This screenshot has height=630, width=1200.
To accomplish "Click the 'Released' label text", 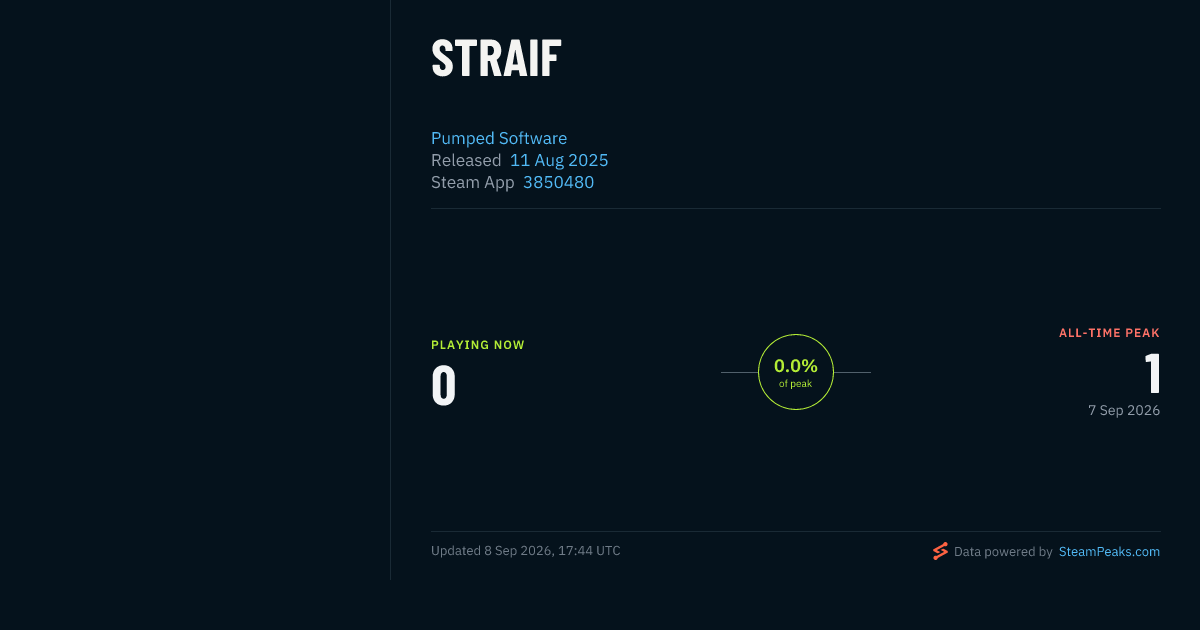I will tap(466, 160).
